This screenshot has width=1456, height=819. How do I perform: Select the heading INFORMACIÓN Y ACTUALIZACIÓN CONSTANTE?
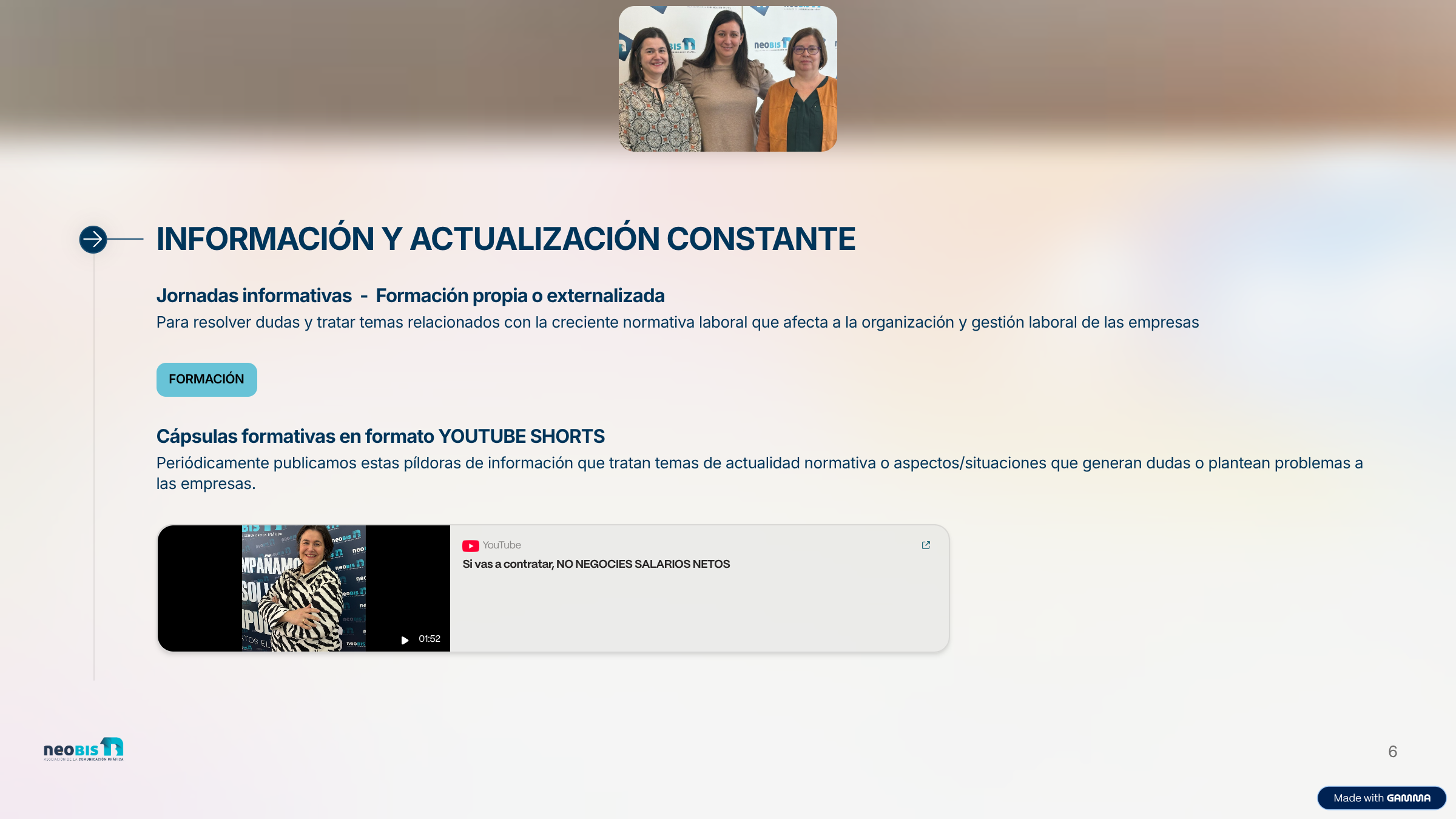click(x=506, y=239)
